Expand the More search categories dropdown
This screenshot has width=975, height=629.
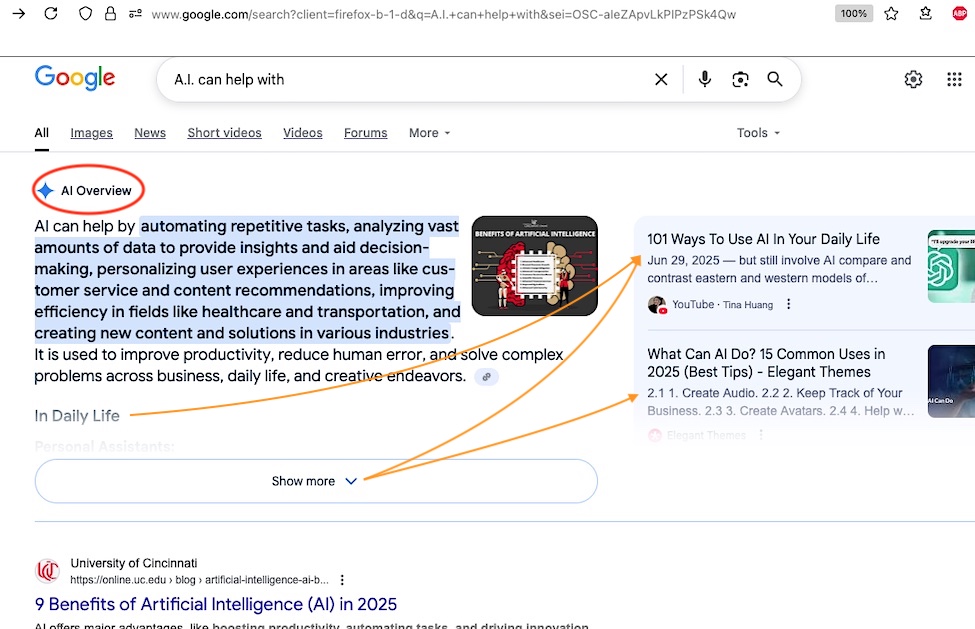[x=429, y=133]
